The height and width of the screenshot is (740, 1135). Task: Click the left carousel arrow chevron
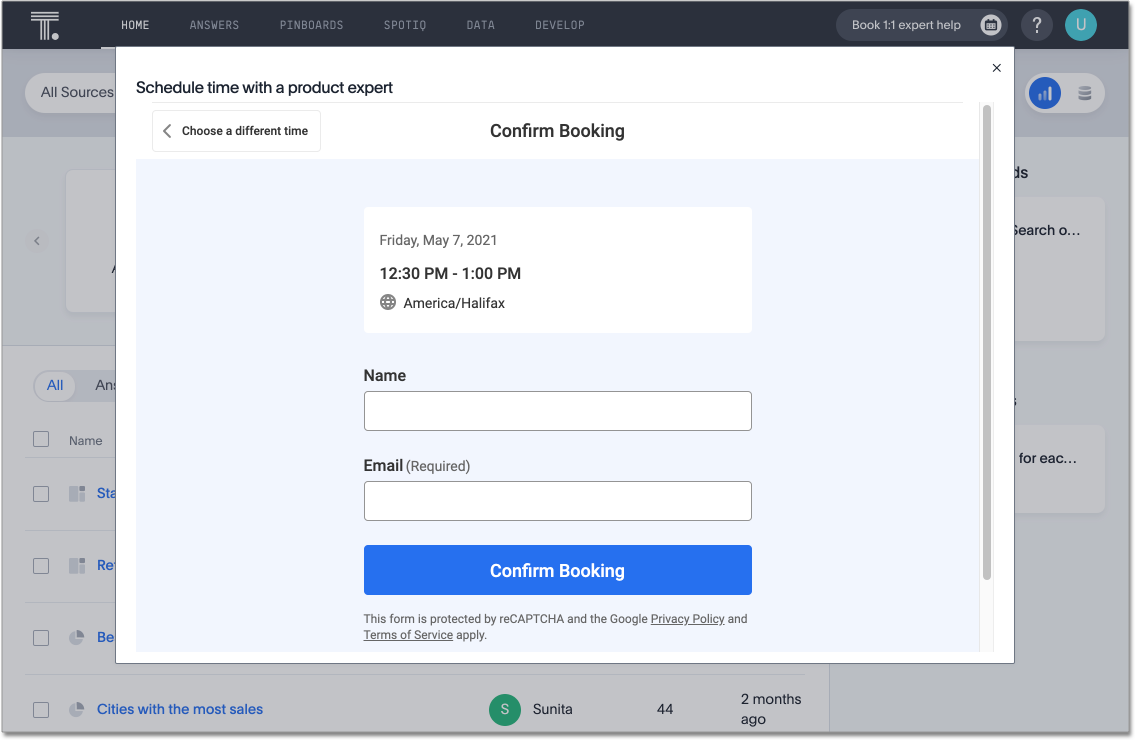[37, 241]
